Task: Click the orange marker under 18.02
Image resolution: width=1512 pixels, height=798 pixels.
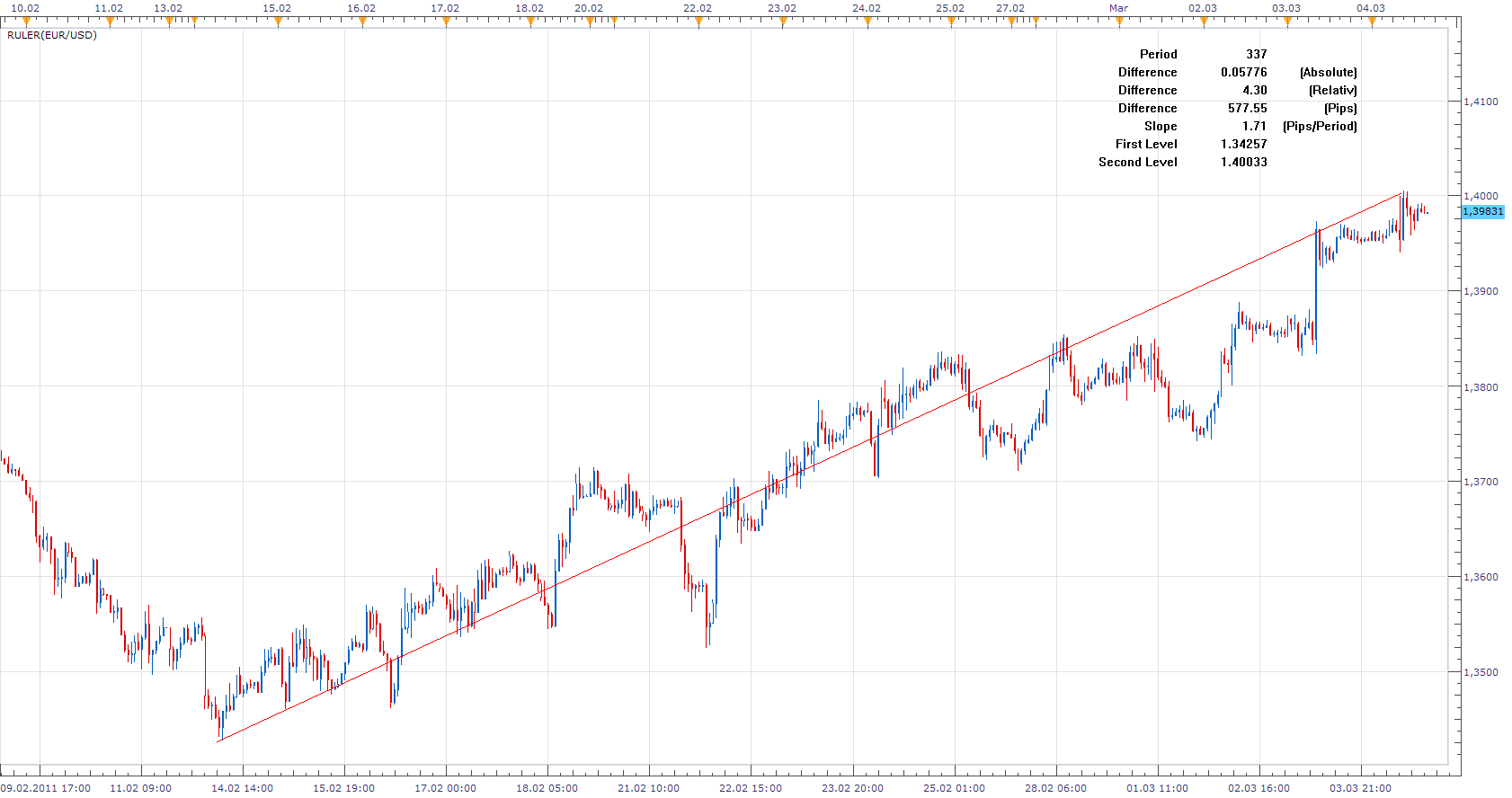Action: coord(530,22)
